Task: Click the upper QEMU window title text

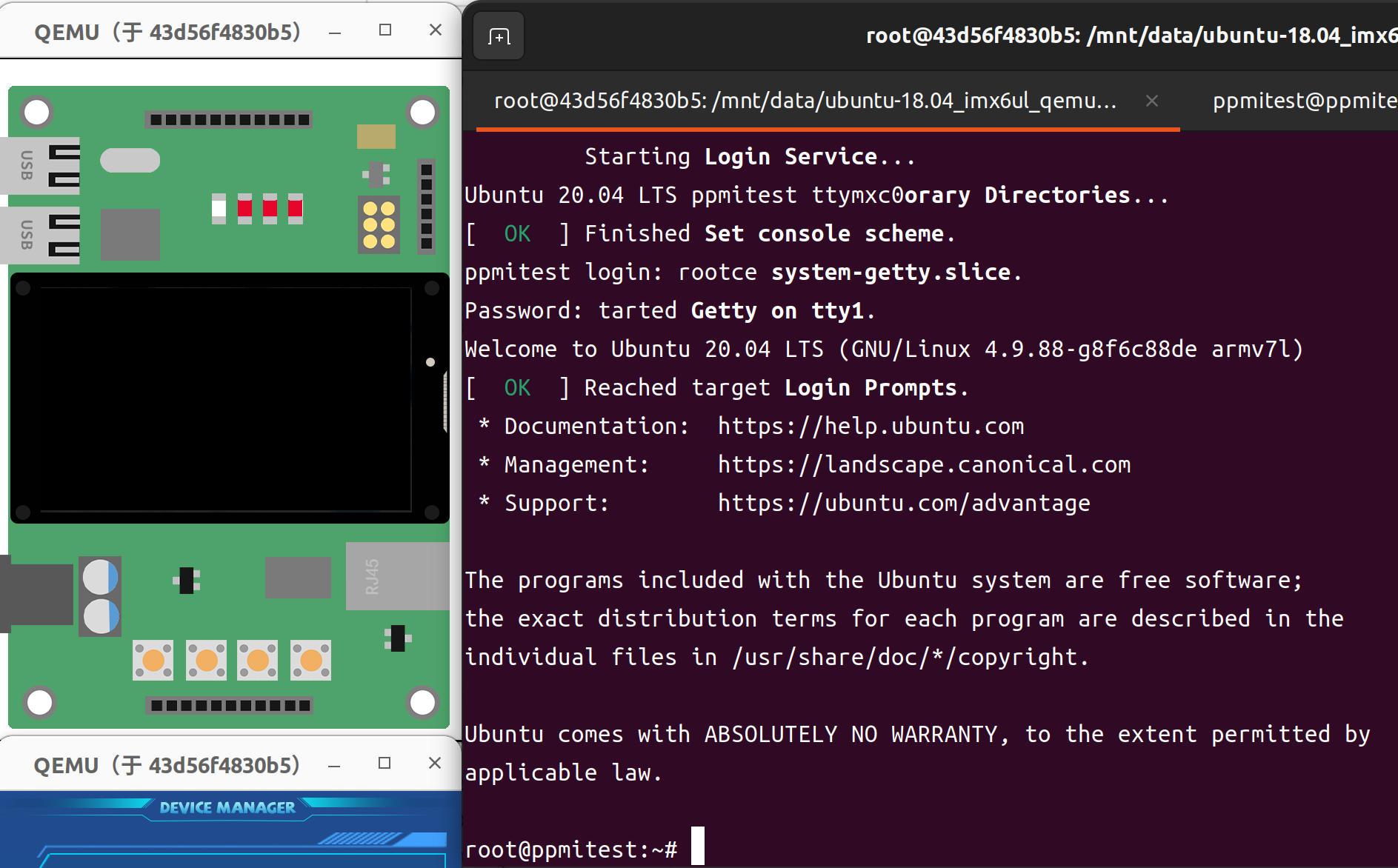Action: point(168,32)
